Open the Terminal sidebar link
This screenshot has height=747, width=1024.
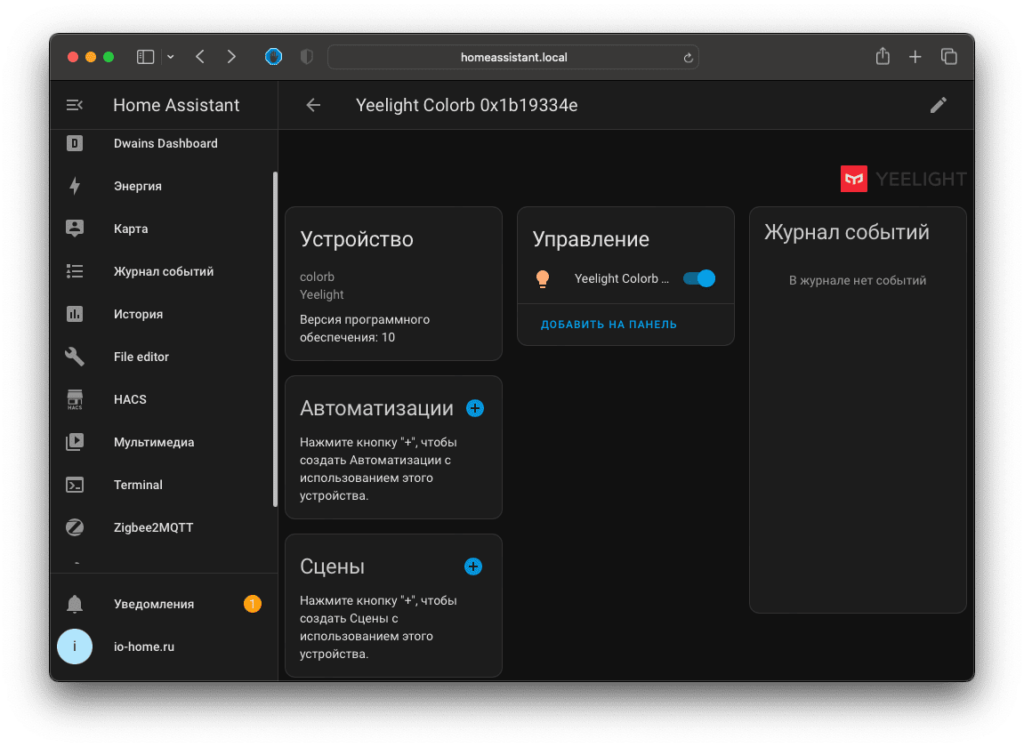[x=163, y=485]
